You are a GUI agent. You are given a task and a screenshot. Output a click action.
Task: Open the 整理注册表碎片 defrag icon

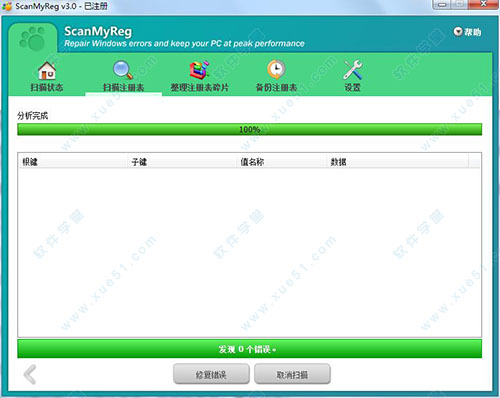pyautogui.click(x=199, y=70)
